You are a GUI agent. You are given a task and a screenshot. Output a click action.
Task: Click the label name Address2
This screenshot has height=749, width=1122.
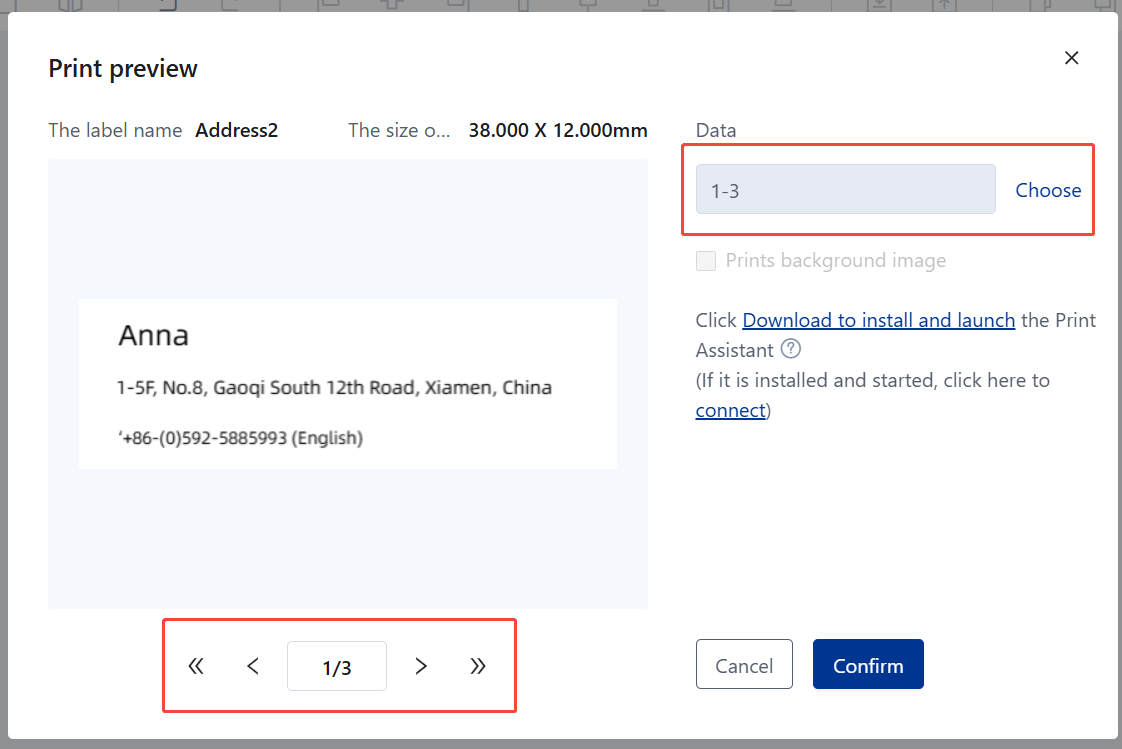pyautogui.click(x=236, y=130)
